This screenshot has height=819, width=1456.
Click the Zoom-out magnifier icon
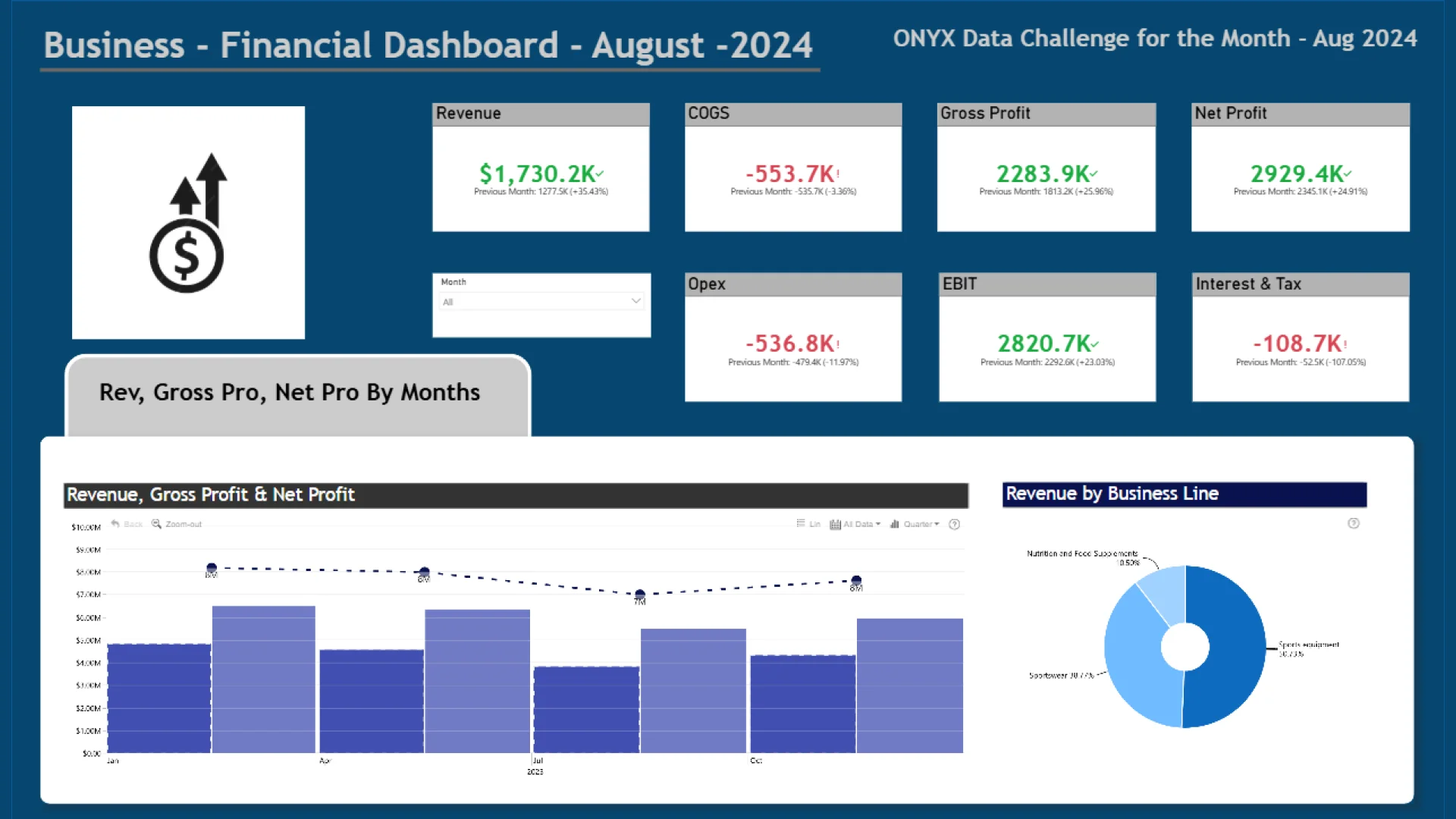[x=156, y=523]
